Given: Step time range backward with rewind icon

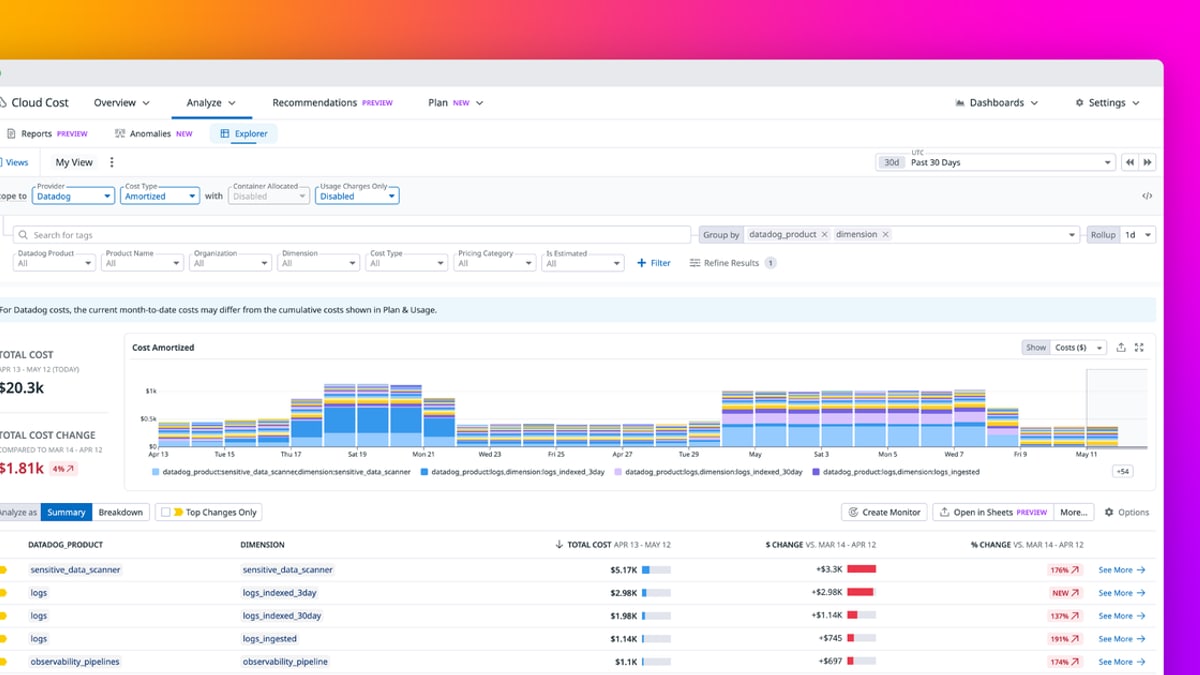Looking at the screenshot, I should 1129,162.
